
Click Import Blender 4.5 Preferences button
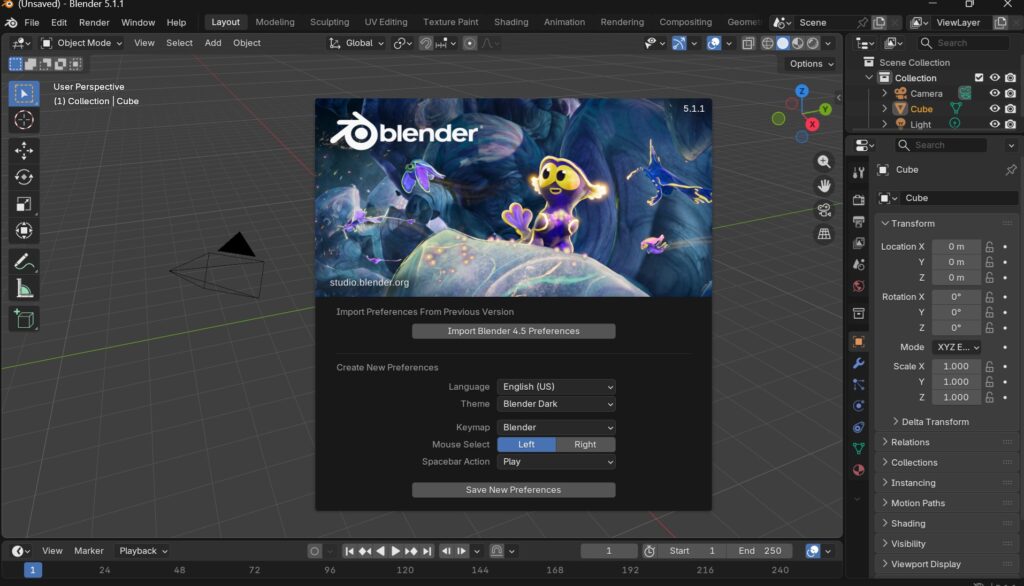click(x=513, y=331)
